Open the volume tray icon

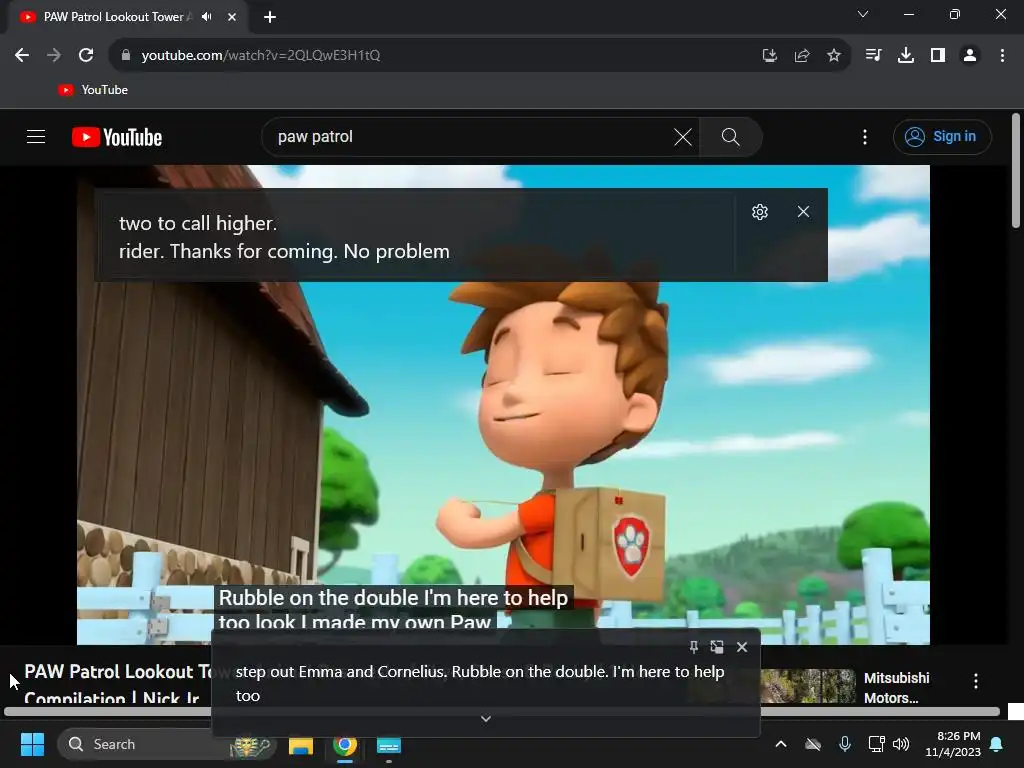[901, 744]
